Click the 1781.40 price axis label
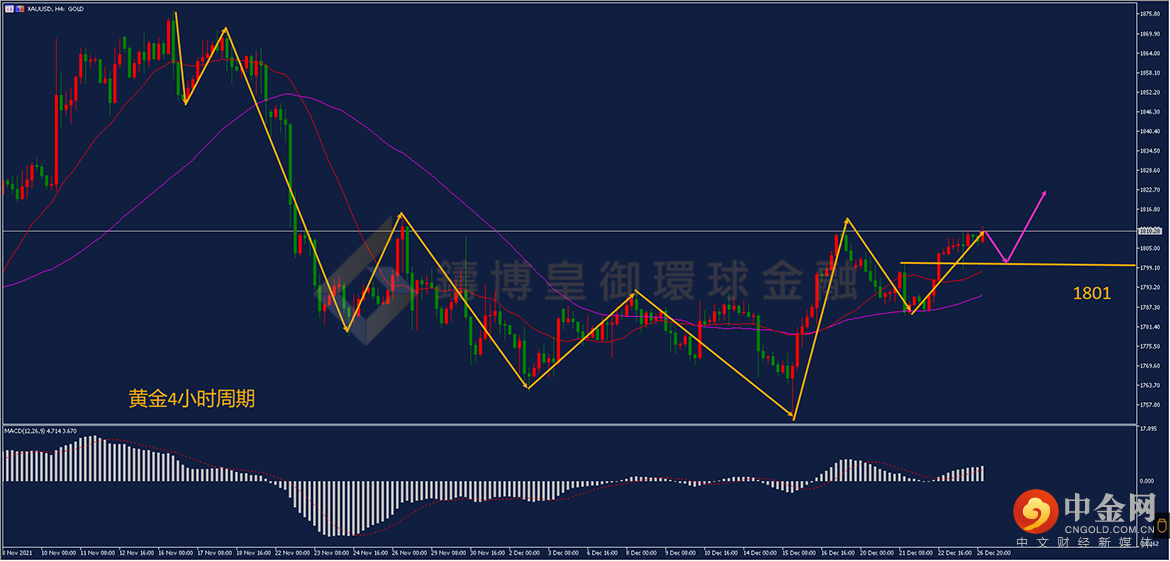 pos(1149,327)
